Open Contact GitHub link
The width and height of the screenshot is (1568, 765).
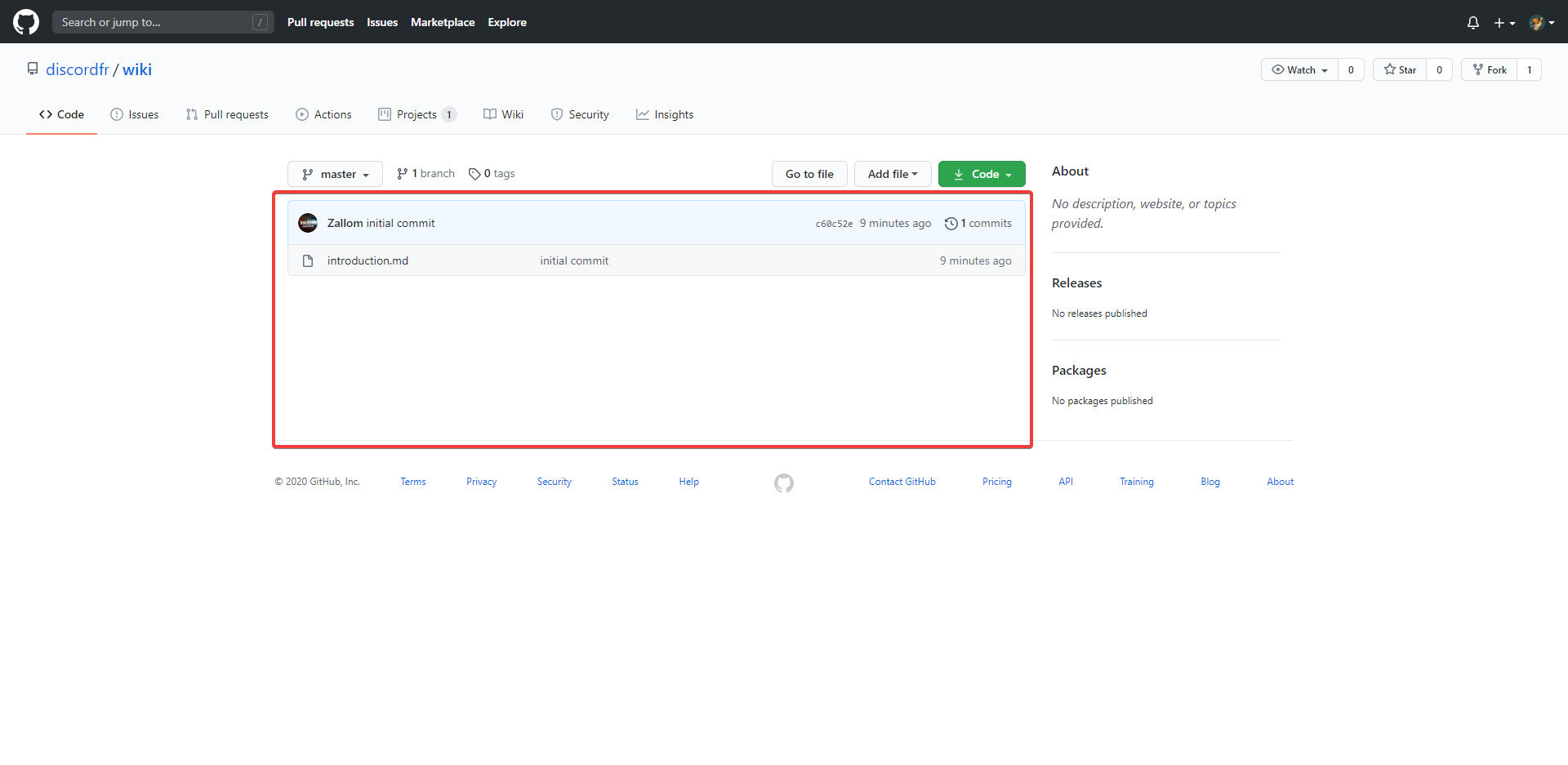(x=902, y=482)
